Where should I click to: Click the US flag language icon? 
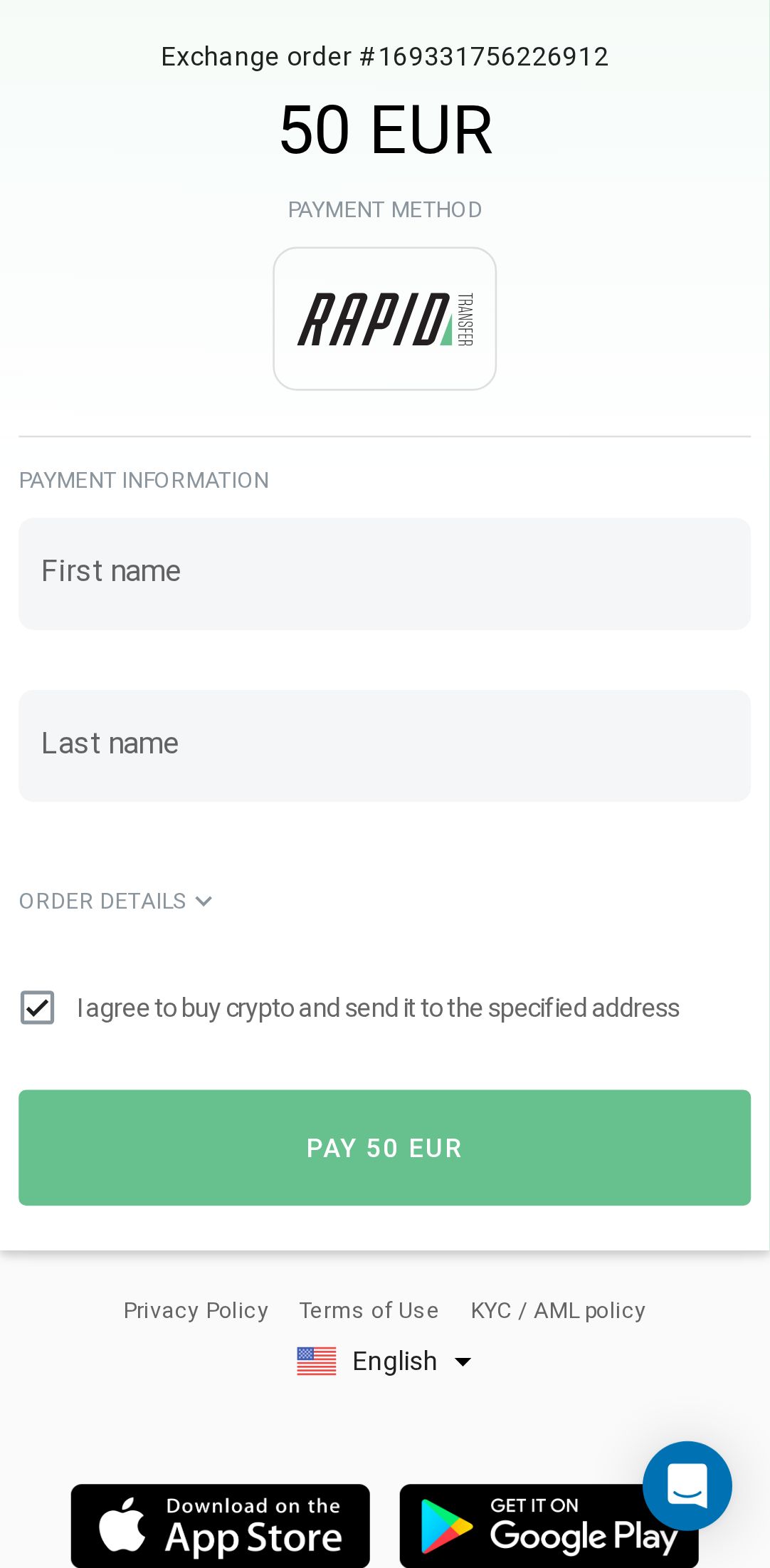tap(317, 1361)
